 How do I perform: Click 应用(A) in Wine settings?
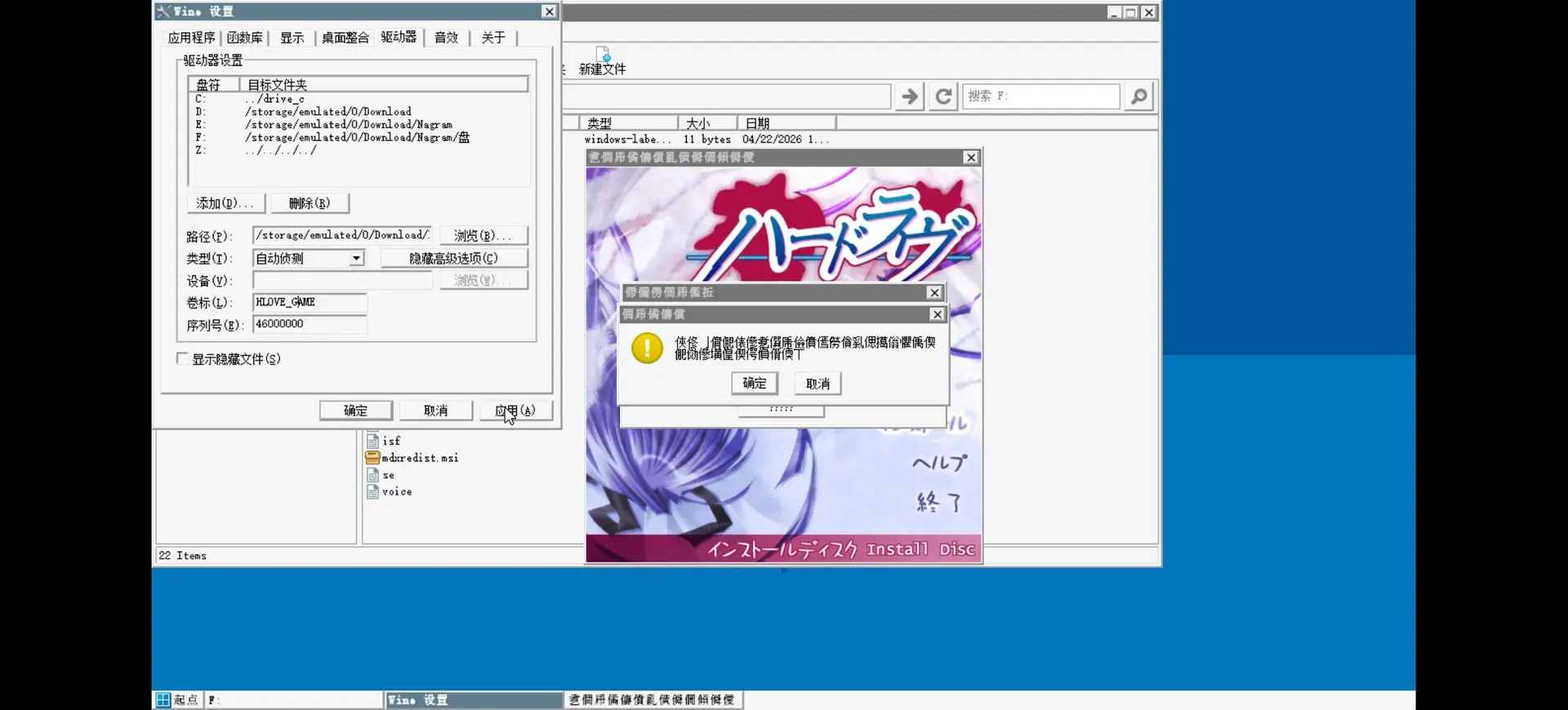pos(515,410)
